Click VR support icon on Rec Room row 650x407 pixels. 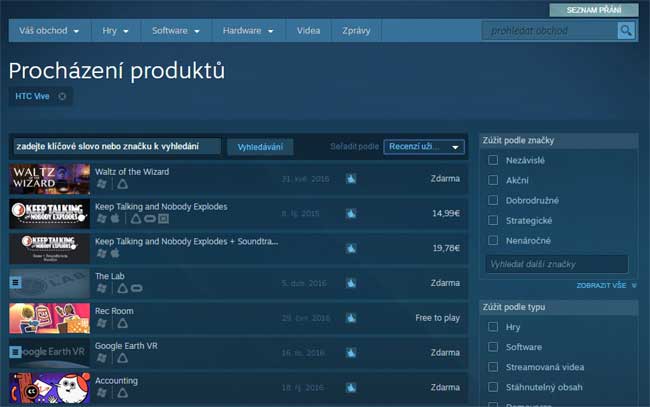tap(351, 318)
